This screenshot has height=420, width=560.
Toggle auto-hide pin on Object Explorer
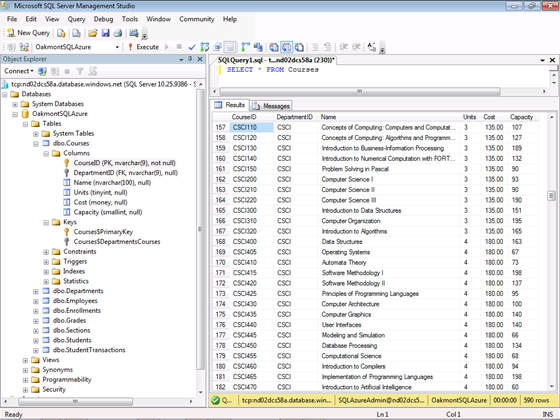(x=190, y=59)
